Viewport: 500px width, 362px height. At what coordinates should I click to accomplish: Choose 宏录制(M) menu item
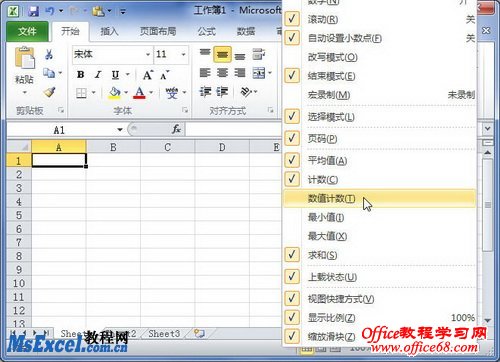(379, 95)
